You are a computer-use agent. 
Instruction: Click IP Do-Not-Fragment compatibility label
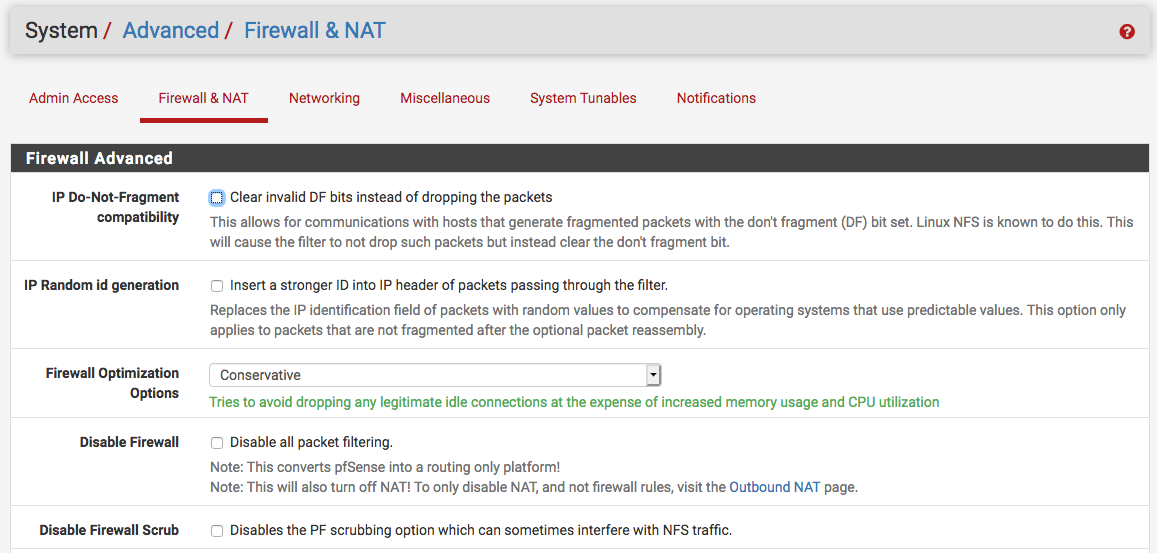pyautogui.click(x=116, y=207)
